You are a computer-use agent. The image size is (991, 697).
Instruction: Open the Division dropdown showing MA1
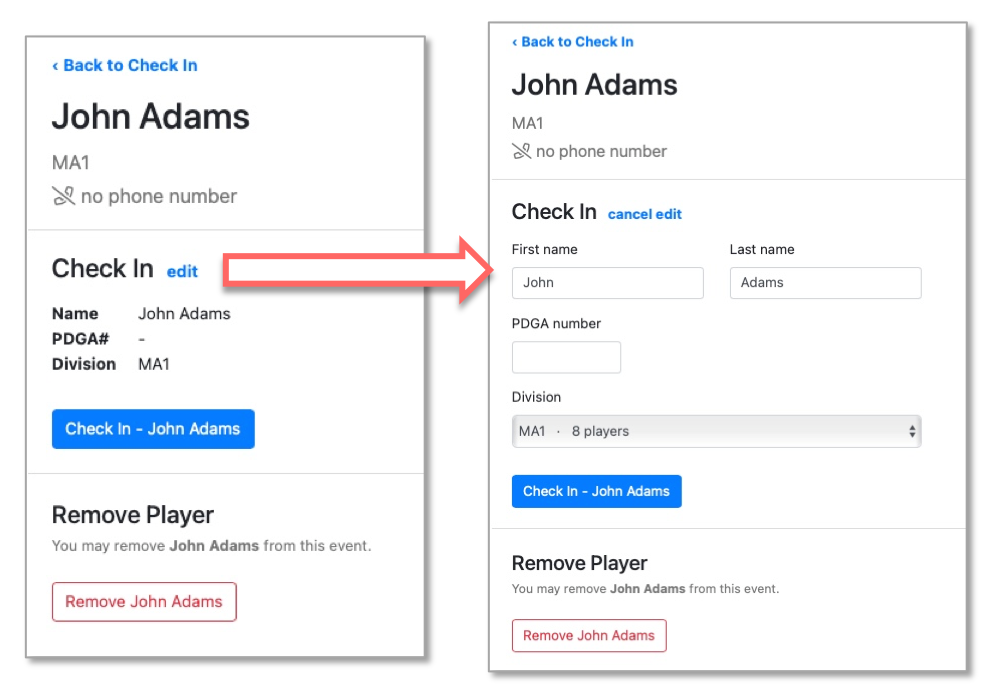click(x=716, y=431)
